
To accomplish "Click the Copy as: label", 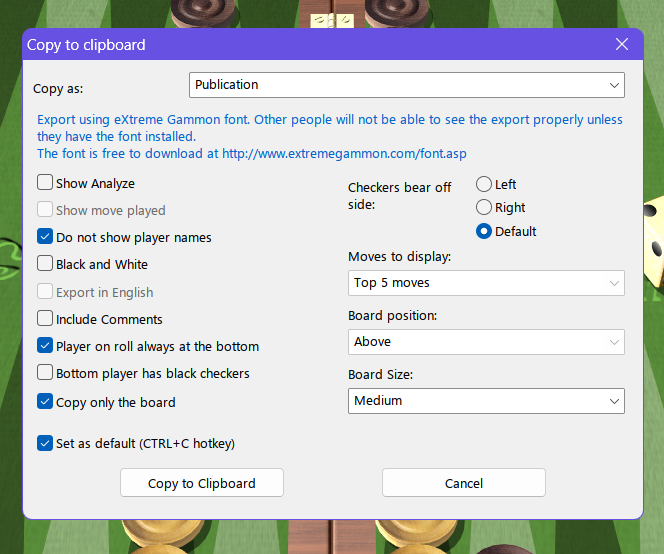I will pos(58,89).
